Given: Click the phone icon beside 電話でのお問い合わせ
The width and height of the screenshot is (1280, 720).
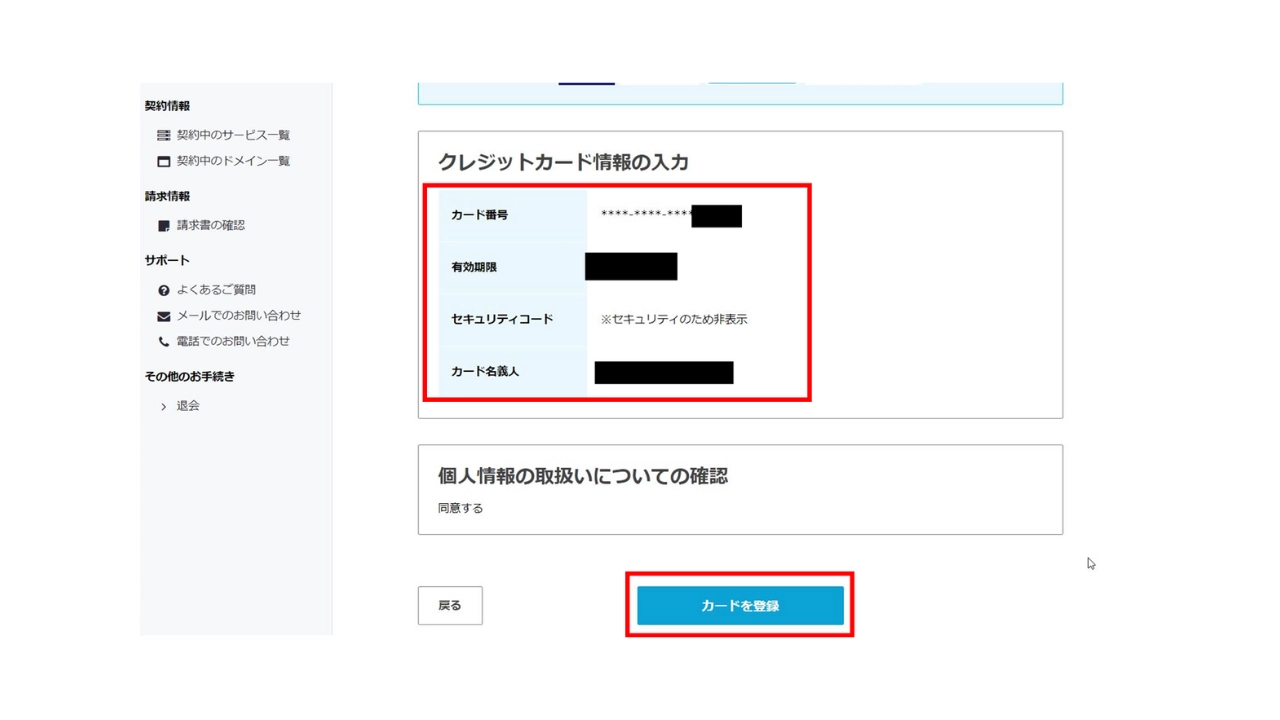Looking at the screenshot, I should [x=163, y=342].
